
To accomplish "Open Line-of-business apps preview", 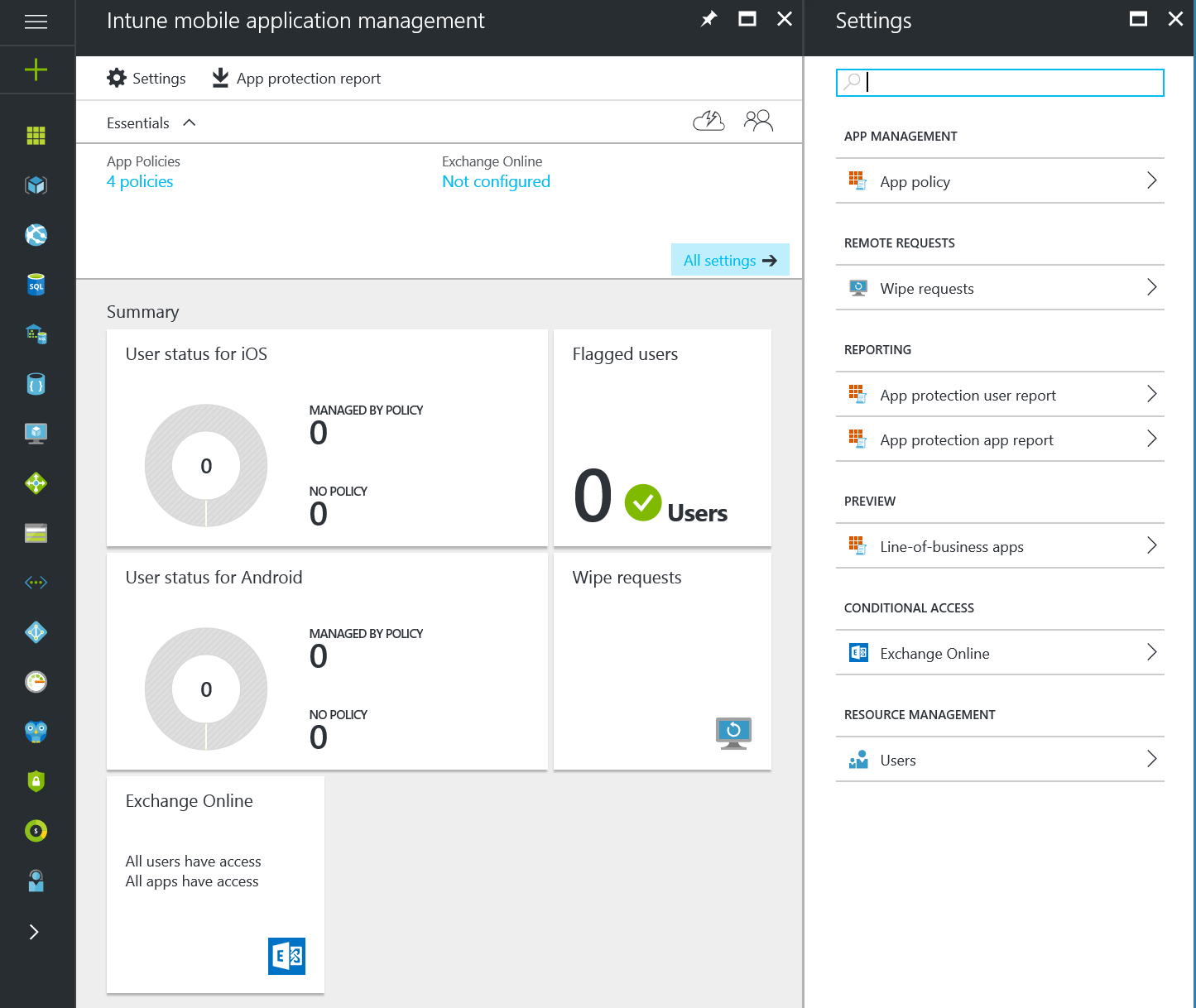I will [1000, 546].
